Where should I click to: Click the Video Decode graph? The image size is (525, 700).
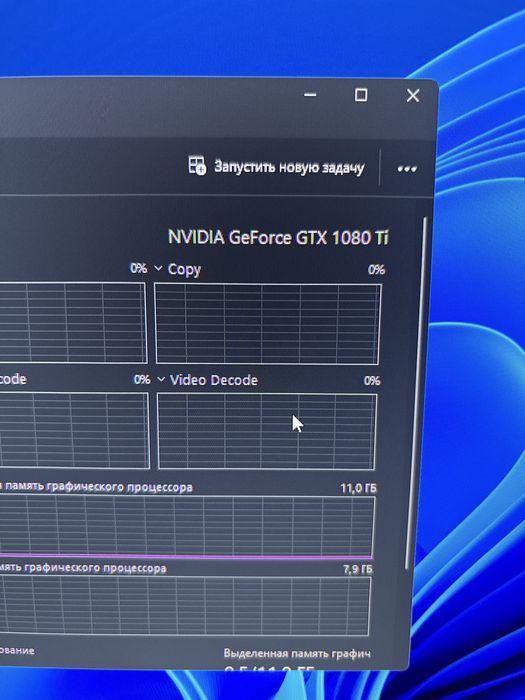pyautogui.click(x=267, y=431)
